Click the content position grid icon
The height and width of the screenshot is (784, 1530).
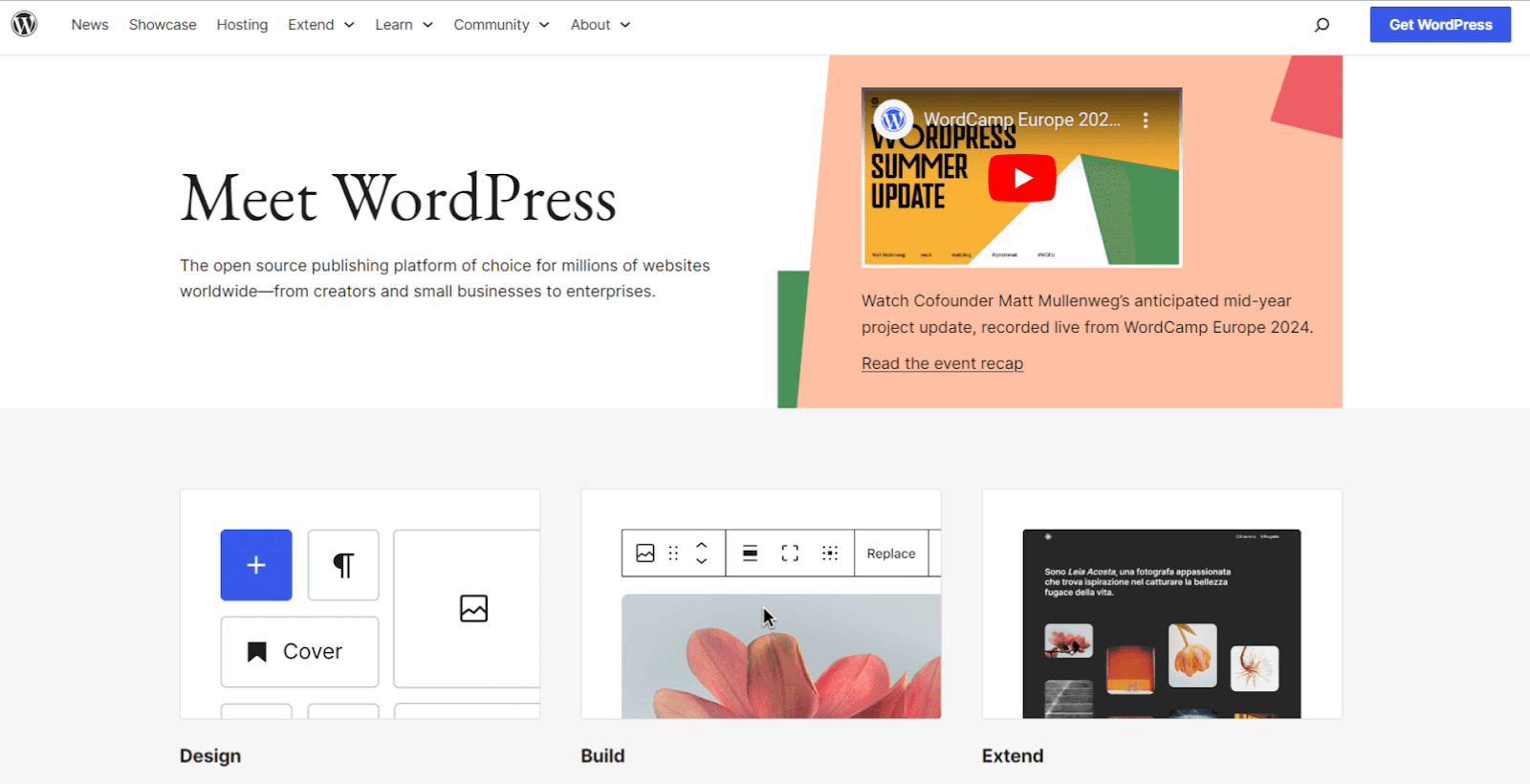(830, 554)
